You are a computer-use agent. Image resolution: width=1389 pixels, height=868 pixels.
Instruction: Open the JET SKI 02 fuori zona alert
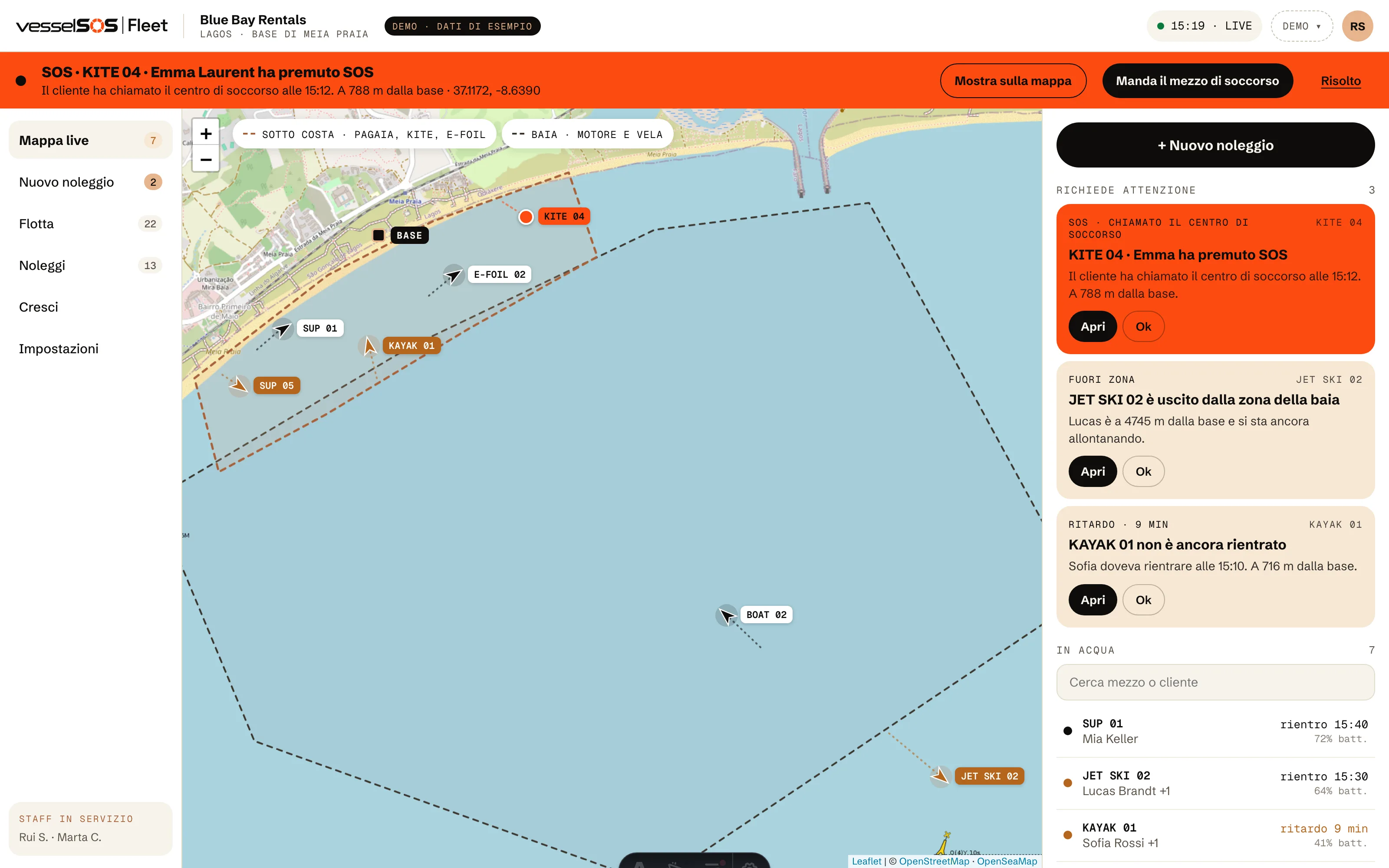pyautogui.click(x=1092, y=471)
